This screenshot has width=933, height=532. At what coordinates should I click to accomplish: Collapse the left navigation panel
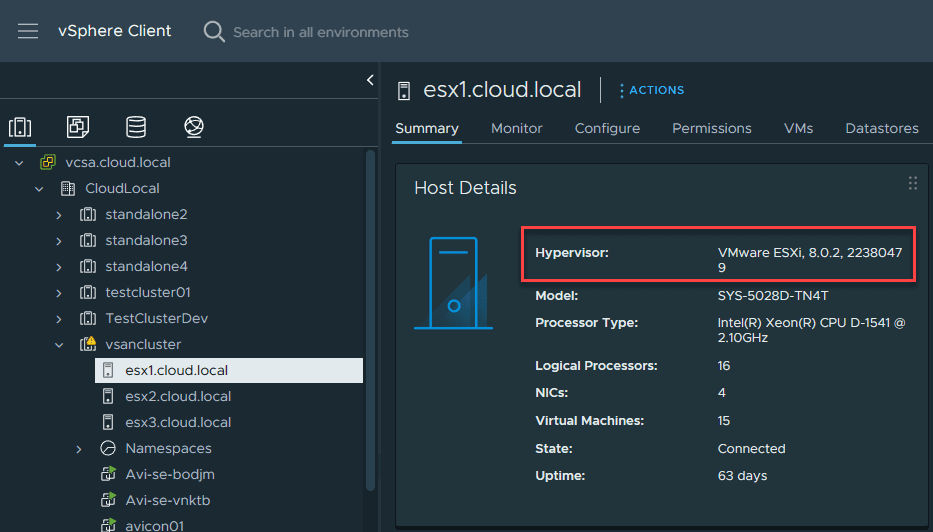tap(369, 80)
